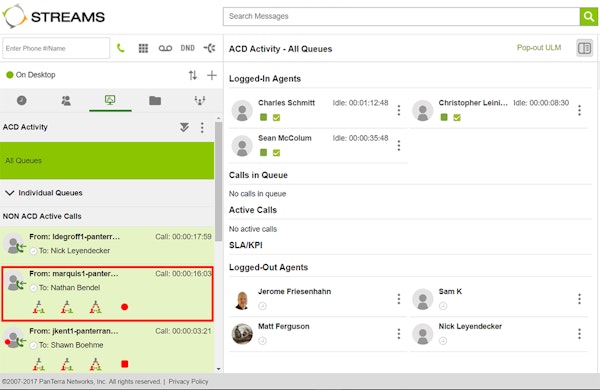Switch to the contacts tab
This screenshot has width=600, height=390.
[66, 101]
